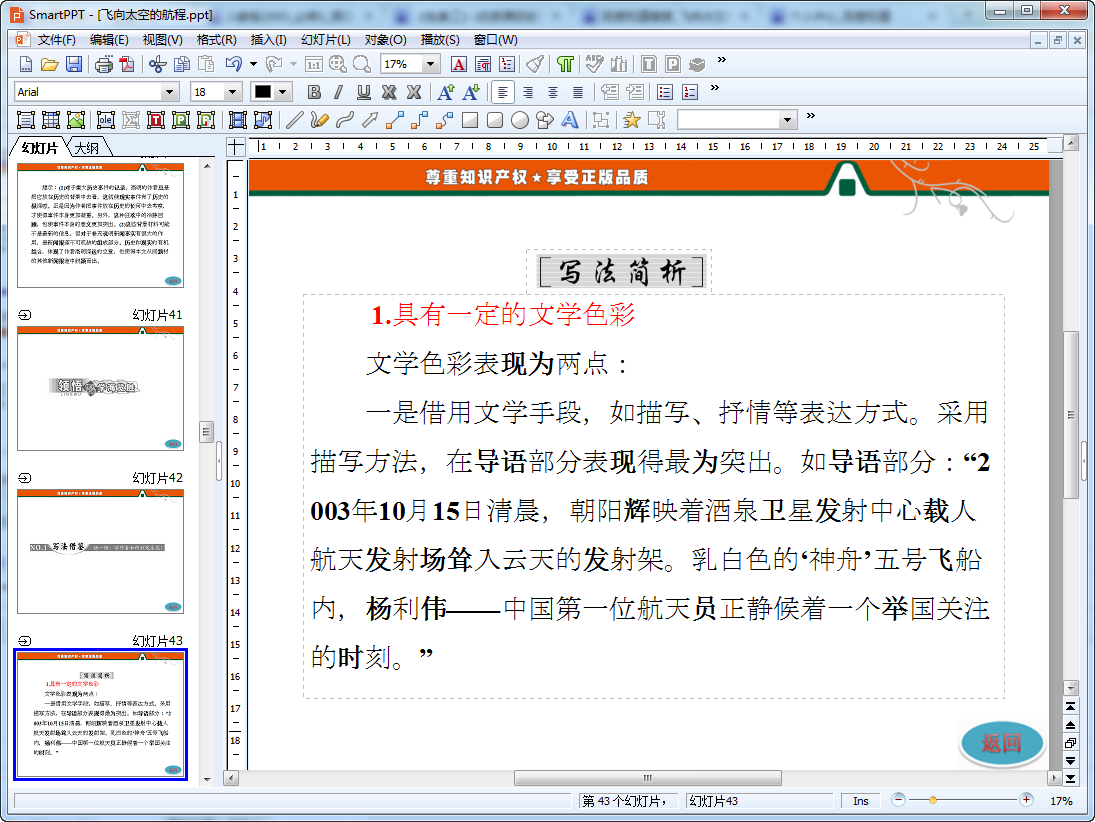Viewport: 1095px width, 822px height.
Task: Expand more items on the object toolbar
Action: tap(811, 116)
